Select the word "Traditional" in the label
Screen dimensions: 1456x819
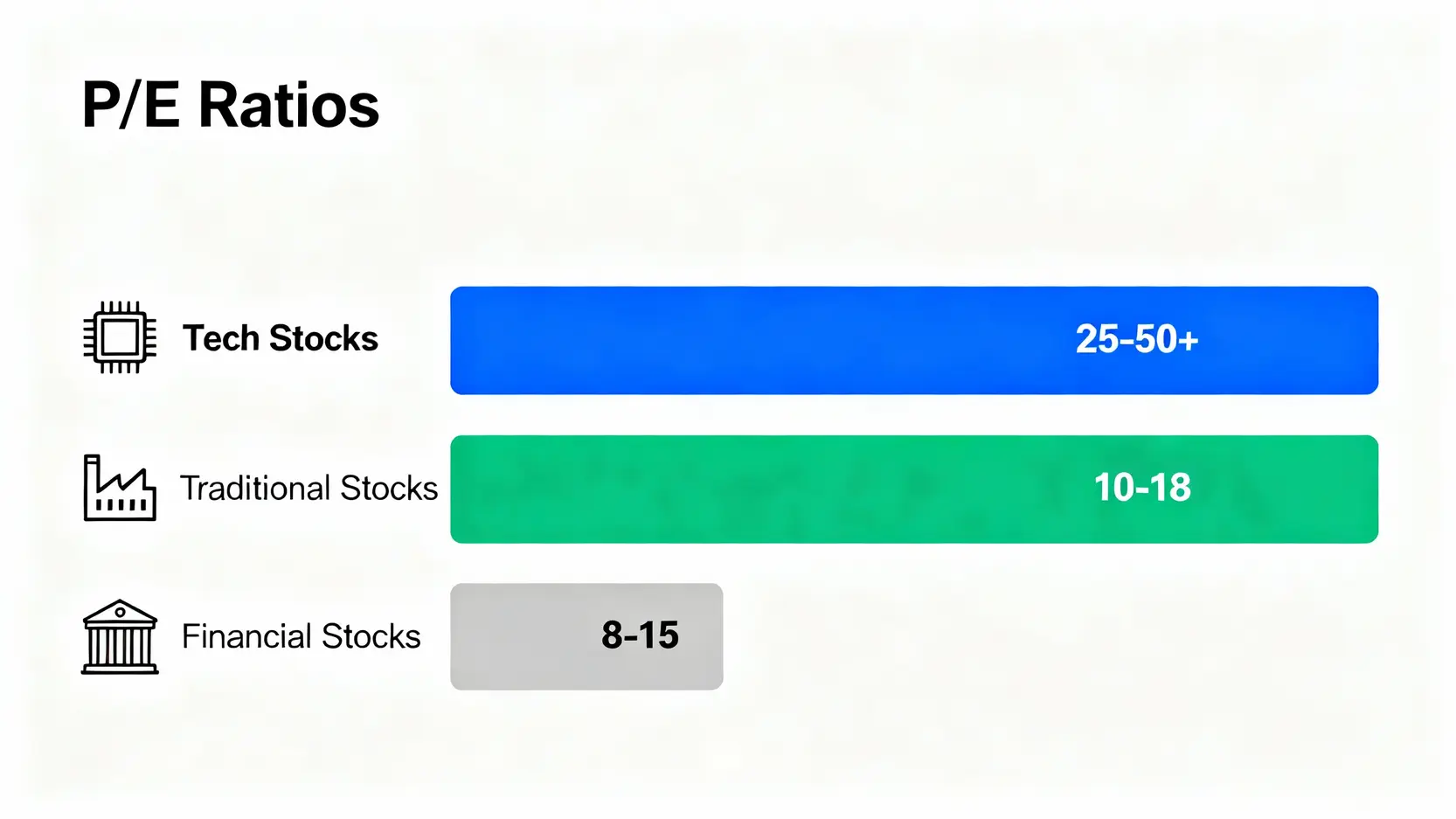pos(255,488)
